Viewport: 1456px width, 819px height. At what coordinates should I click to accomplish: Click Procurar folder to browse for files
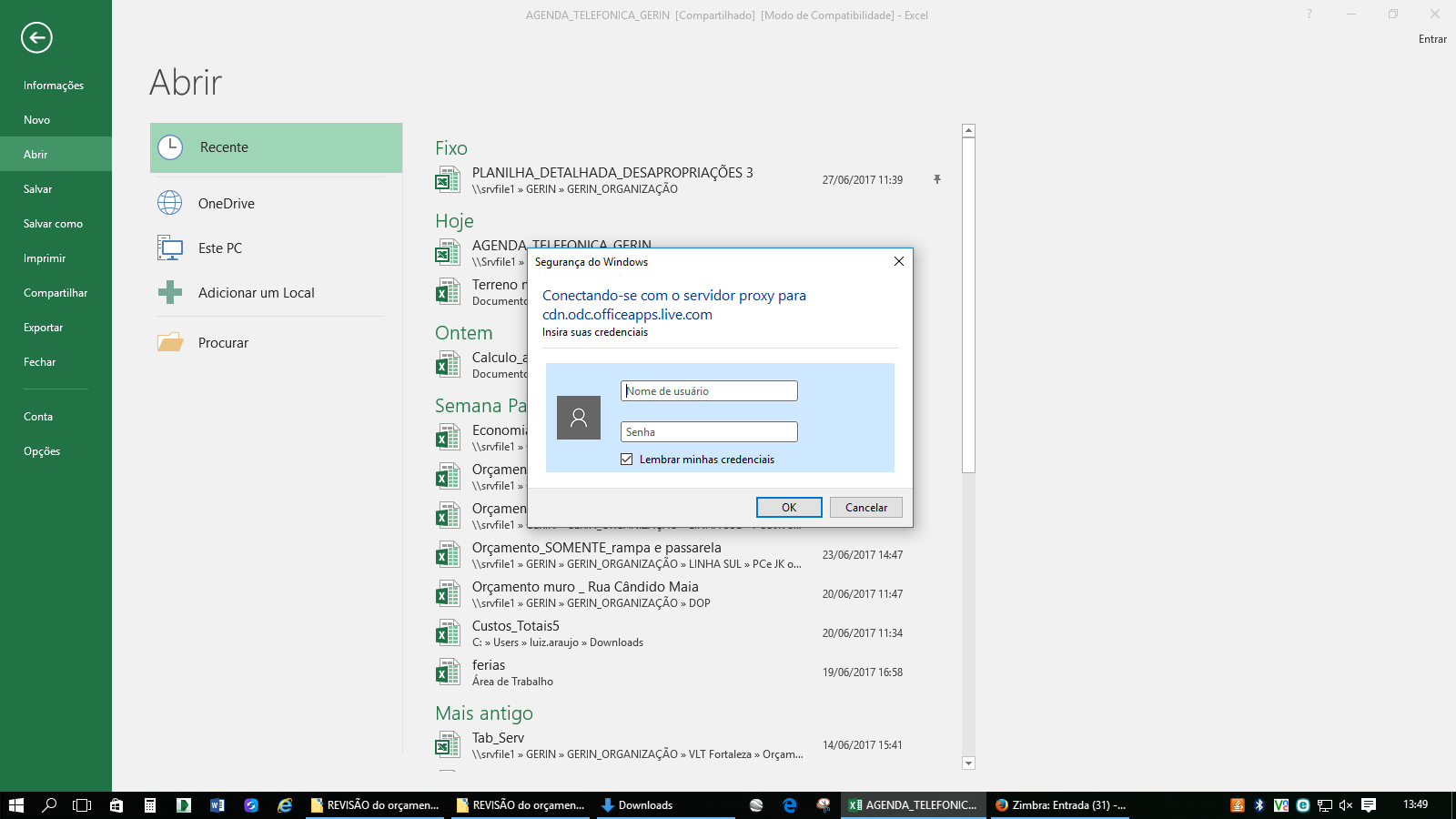pos(276,342)
